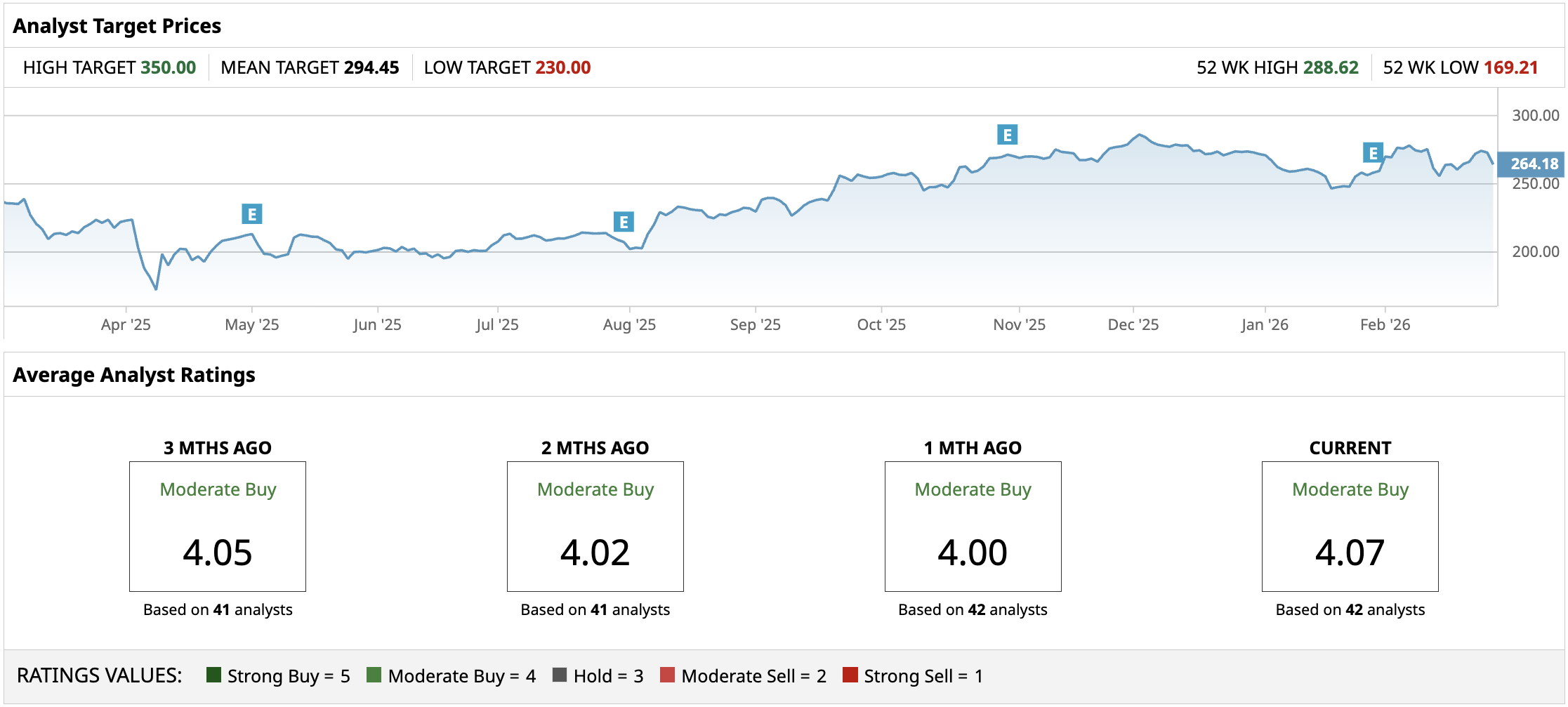The height and width of the screenshot is (707, 1568).
Task: Click the 52 WK LOW 169.21 value
Action: click(x=1510, y=67)
